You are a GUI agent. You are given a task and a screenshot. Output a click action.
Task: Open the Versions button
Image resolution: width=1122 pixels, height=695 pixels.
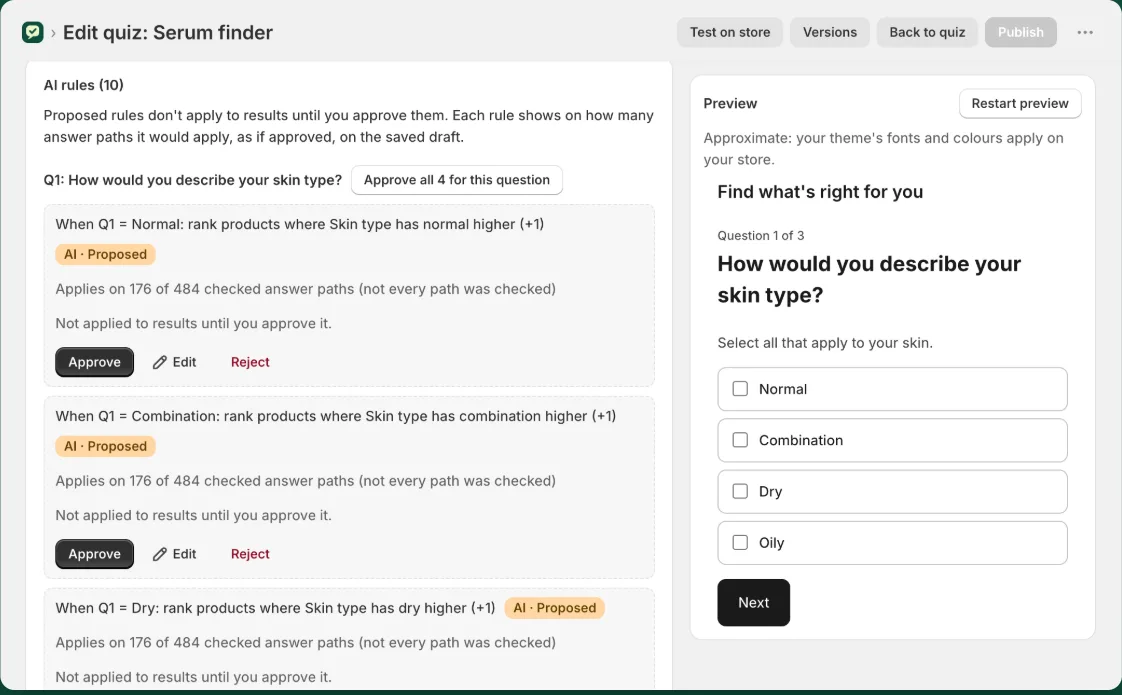(829, 32)
